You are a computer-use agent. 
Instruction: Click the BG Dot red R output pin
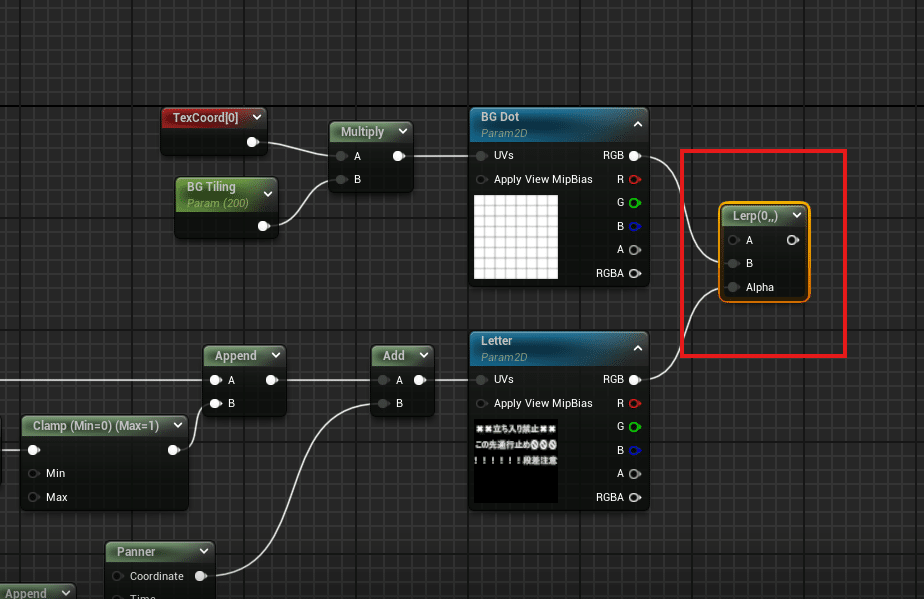[635, 179]
